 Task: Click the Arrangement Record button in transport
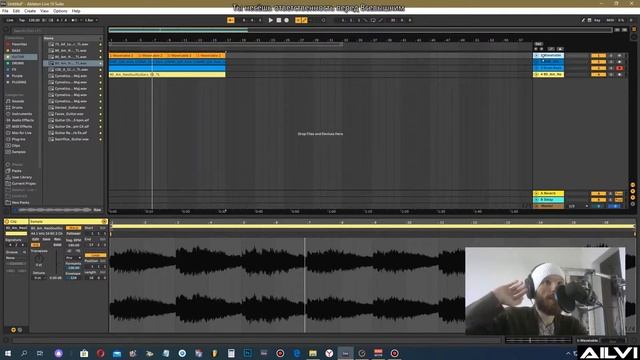click(287, 20)
